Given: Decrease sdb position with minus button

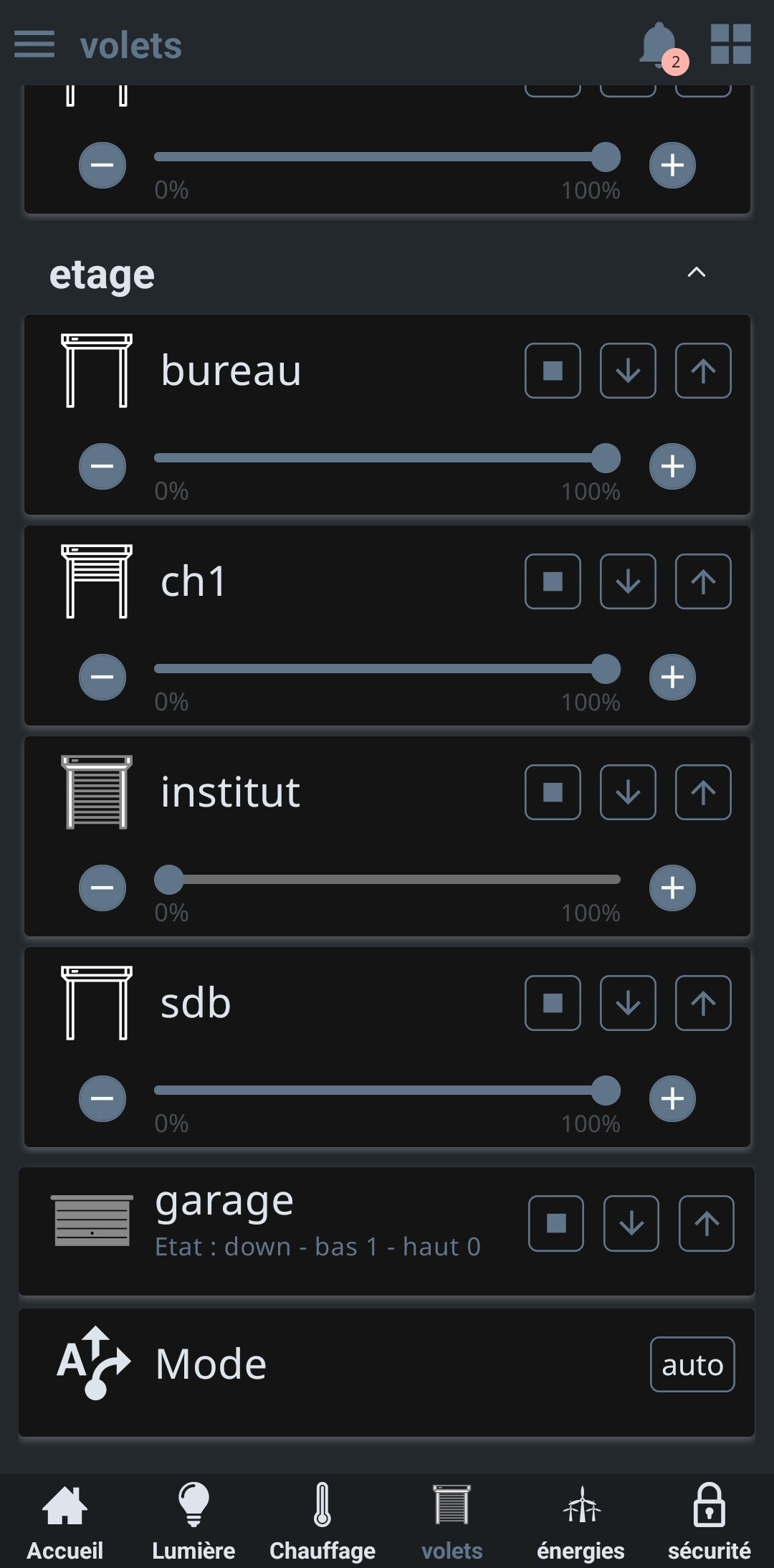Looking at the screenshot, I should click(x=102, y=1099).
